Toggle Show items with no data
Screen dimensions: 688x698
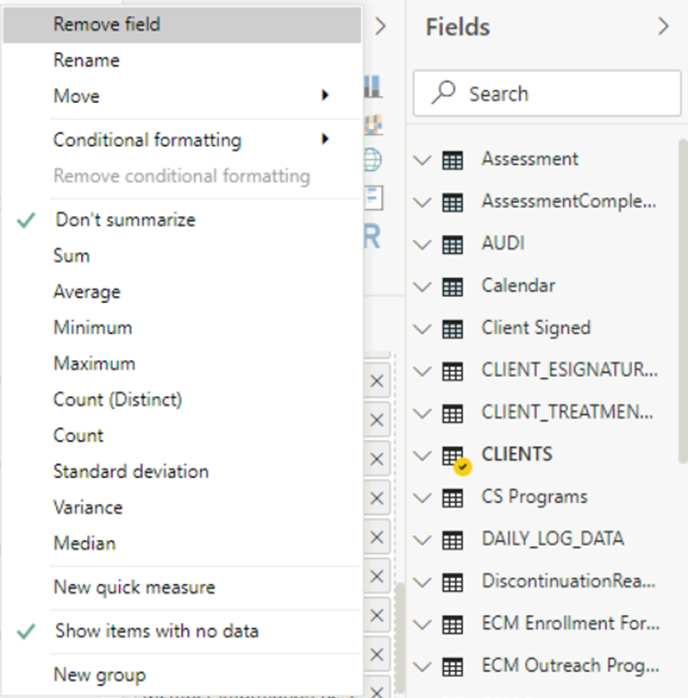[x=182, y=631]
